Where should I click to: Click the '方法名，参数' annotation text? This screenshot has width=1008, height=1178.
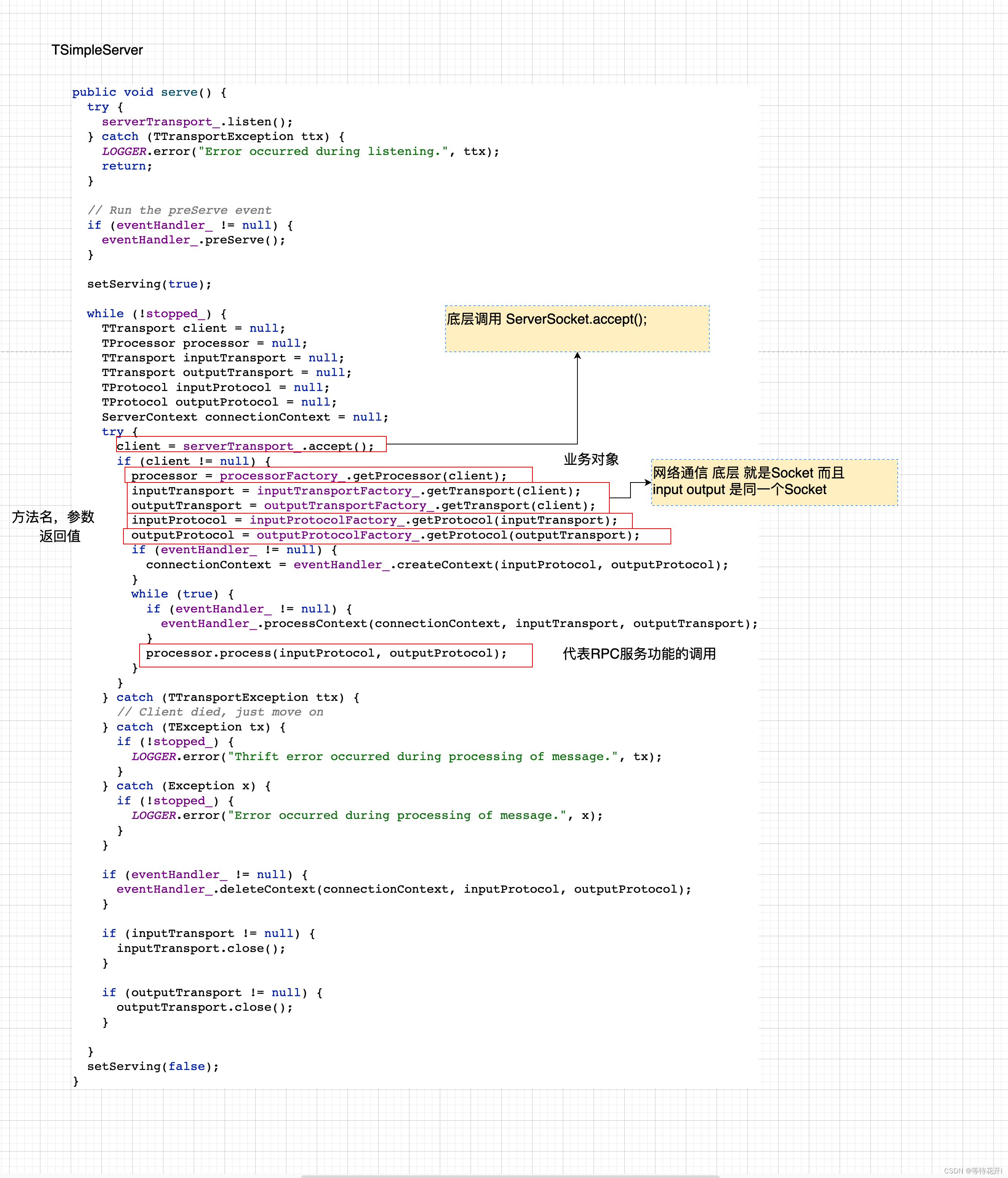(53, 517)
